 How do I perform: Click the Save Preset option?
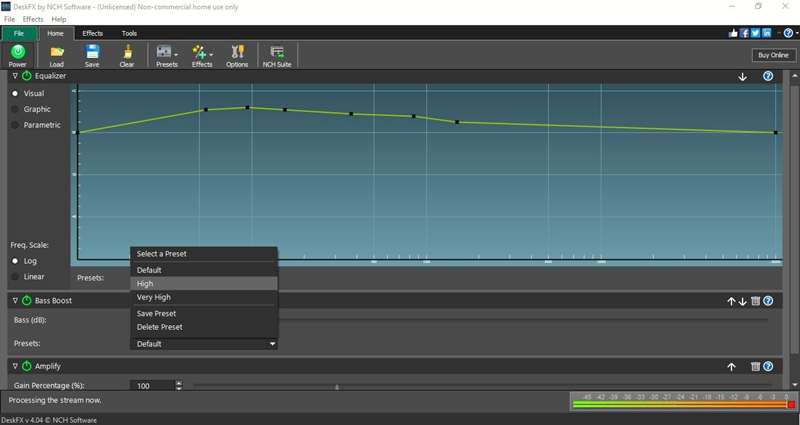204,313
